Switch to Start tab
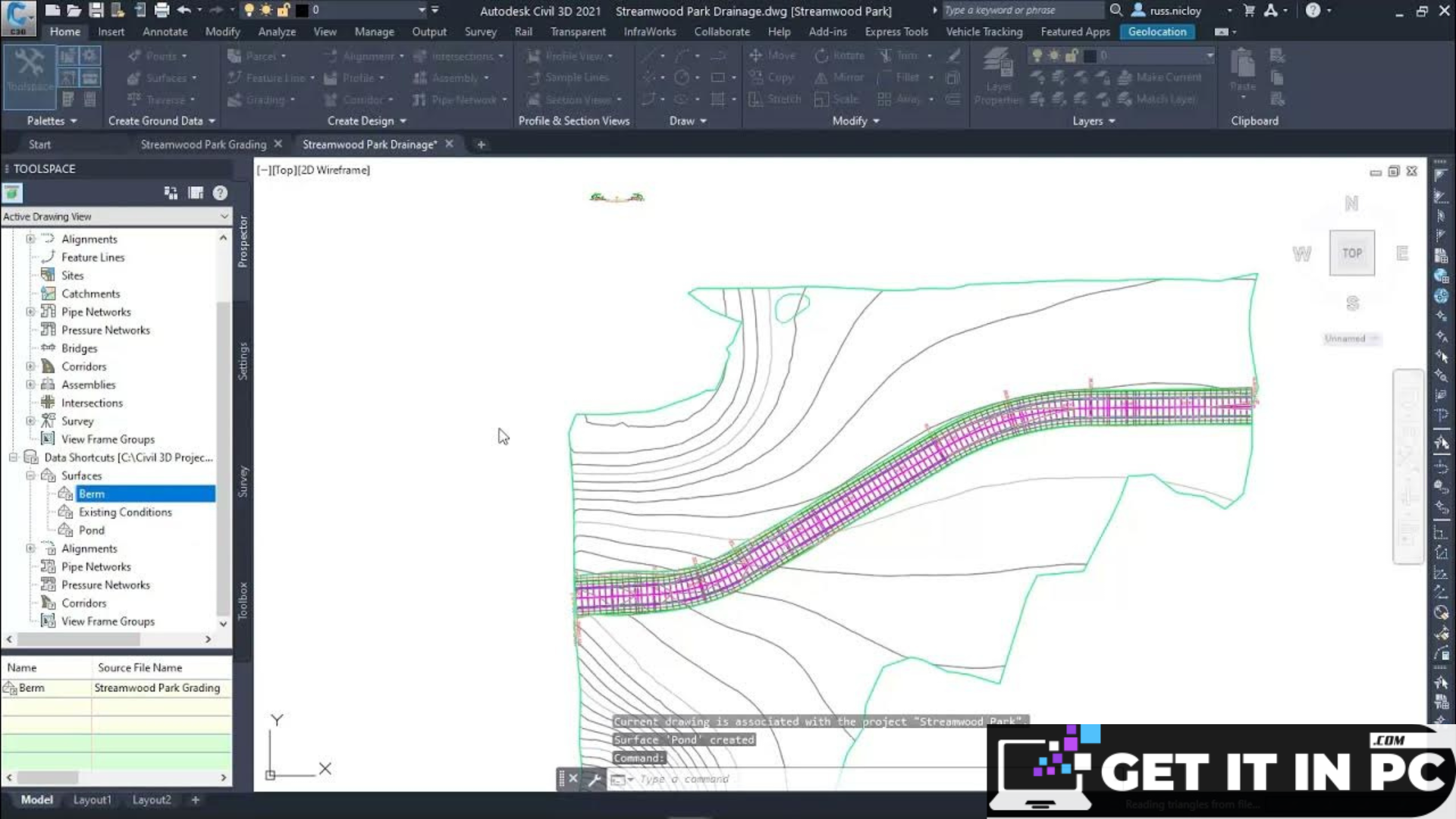This screenshot has height=819, width=1456. [39, 144]
